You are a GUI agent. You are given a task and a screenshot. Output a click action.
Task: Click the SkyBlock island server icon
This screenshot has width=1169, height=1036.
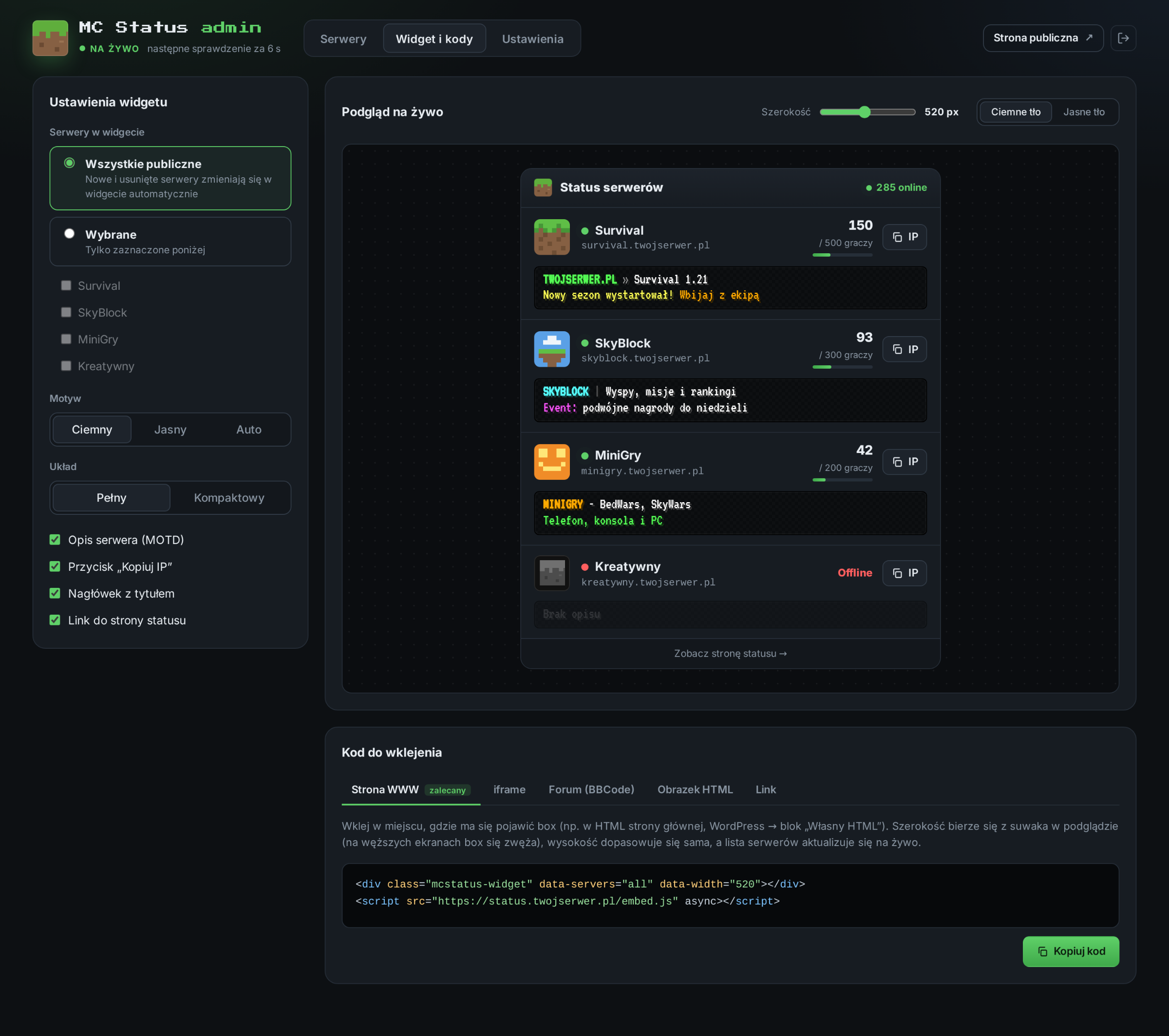click(552, 349)
